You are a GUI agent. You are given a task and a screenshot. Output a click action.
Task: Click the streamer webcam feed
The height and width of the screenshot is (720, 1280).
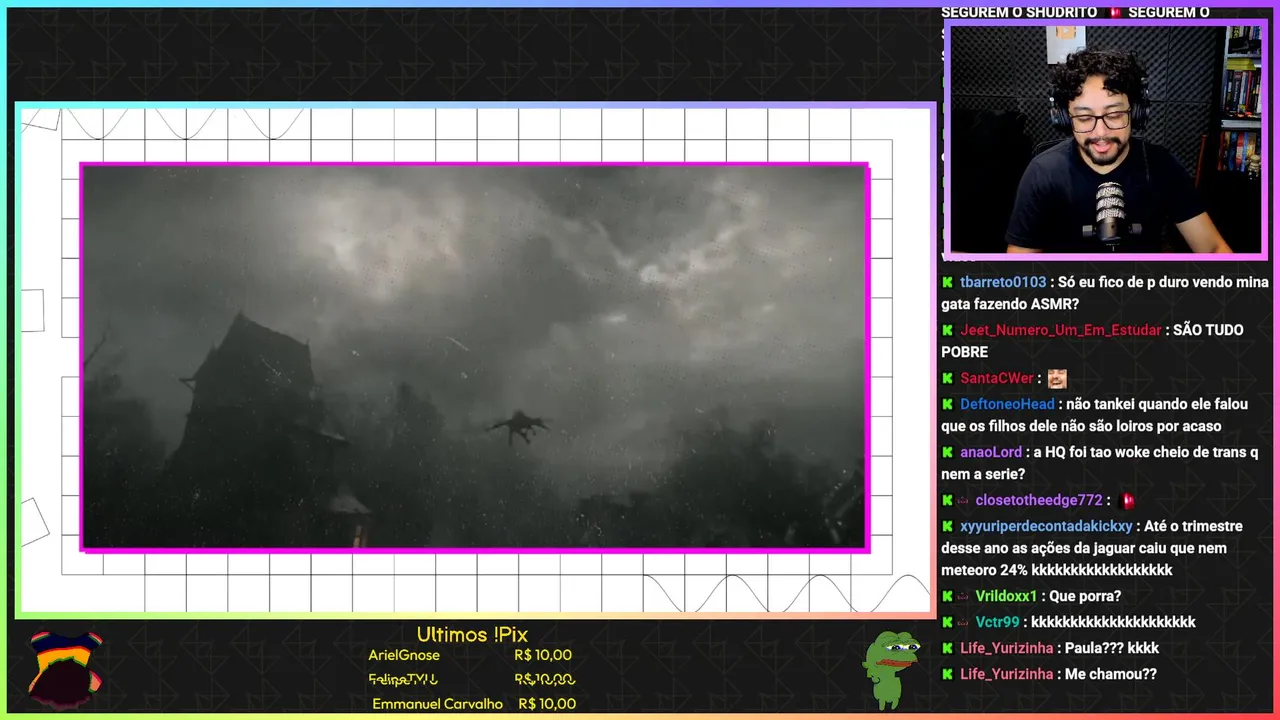1105,139
